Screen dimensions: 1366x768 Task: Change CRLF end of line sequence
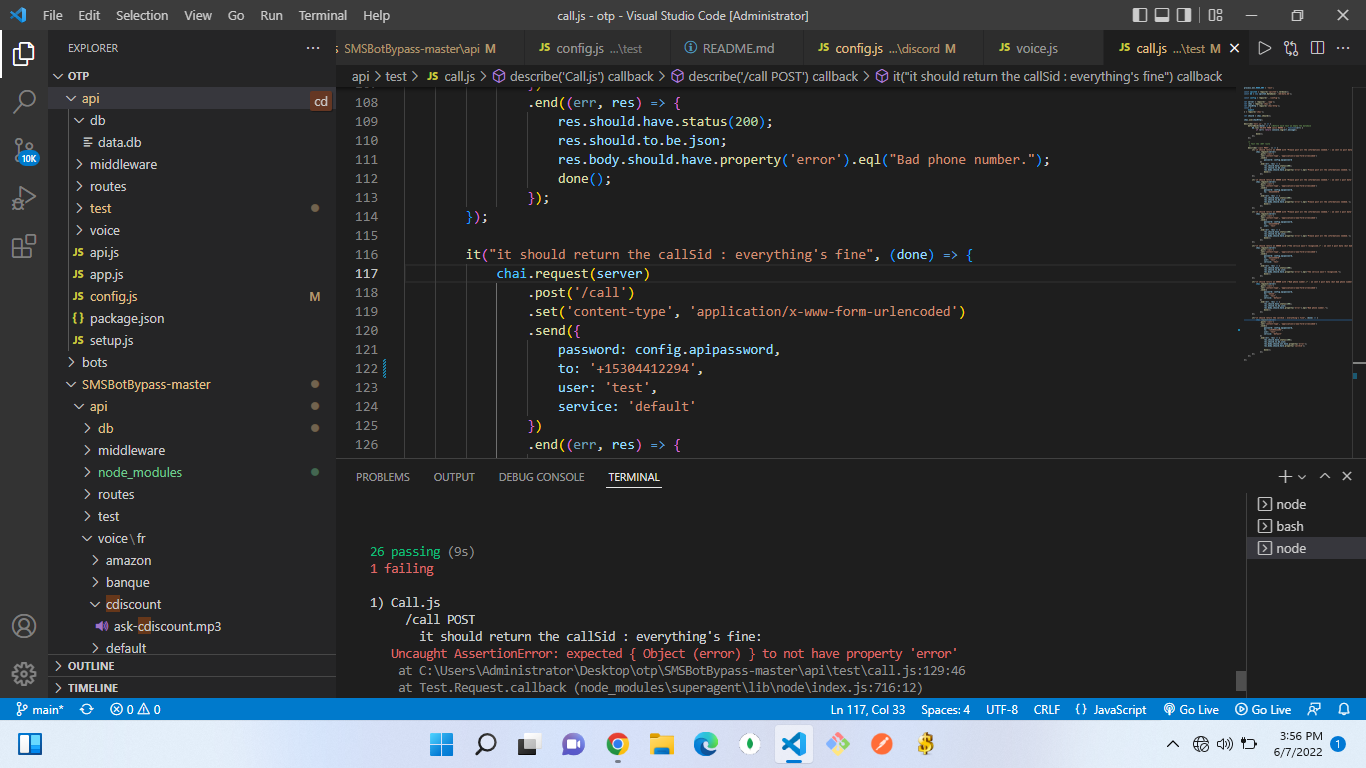click(x=1047, y=709)
